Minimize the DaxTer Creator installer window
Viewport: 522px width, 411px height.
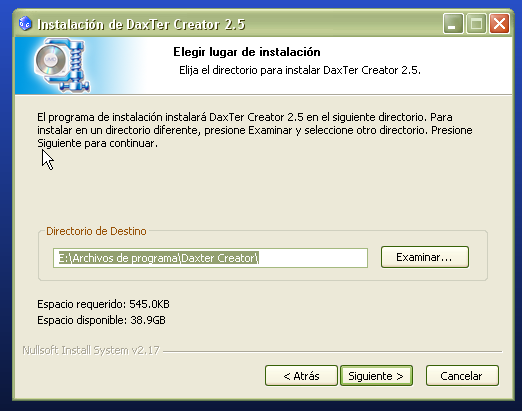pos(453,24)
